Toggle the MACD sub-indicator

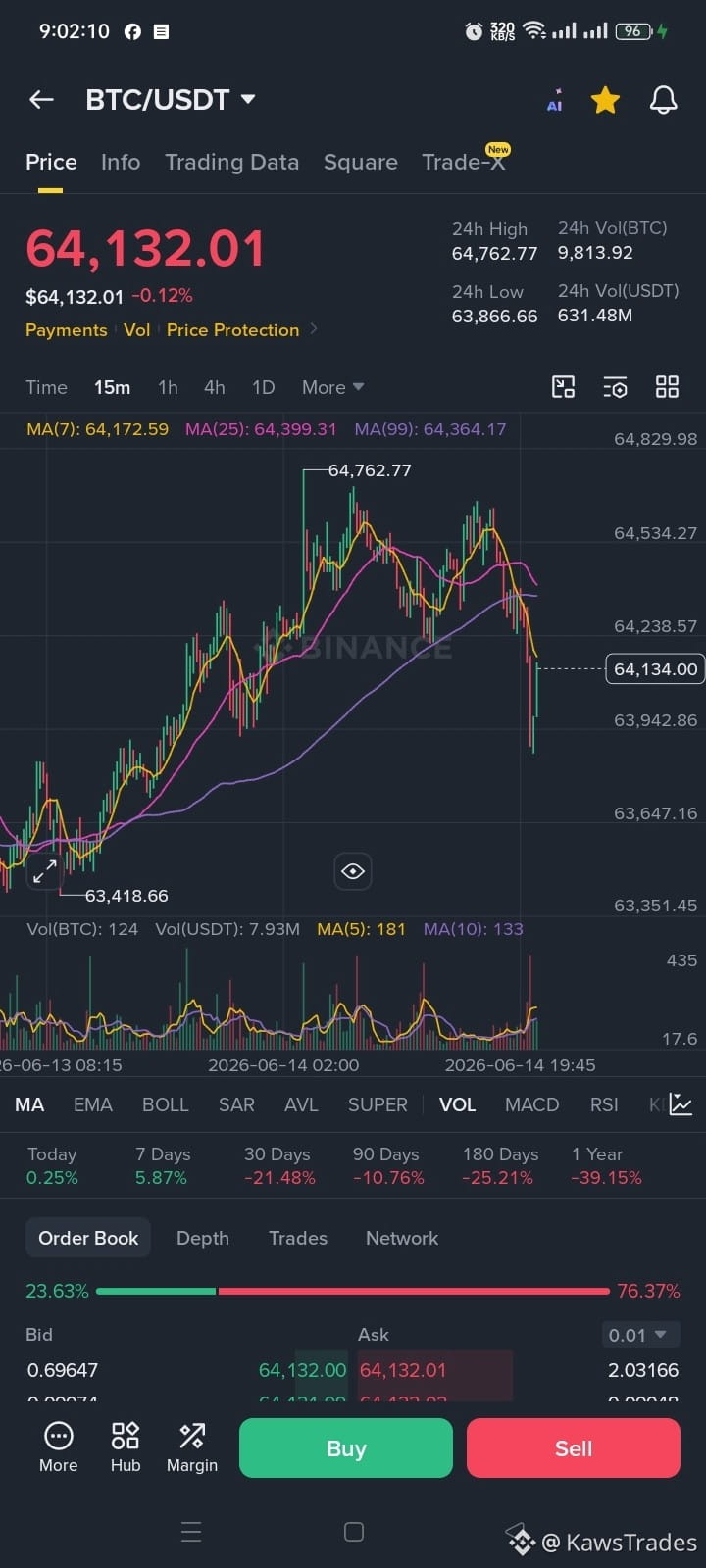point(531,1104)
